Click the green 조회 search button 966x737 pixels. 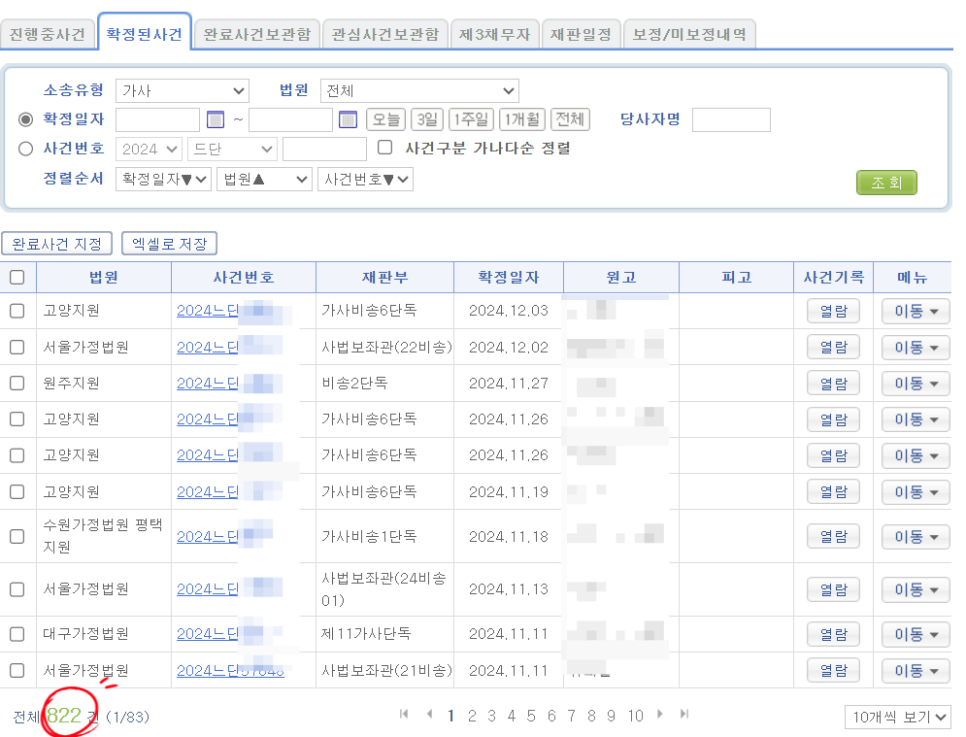click(x=887, y=182)
